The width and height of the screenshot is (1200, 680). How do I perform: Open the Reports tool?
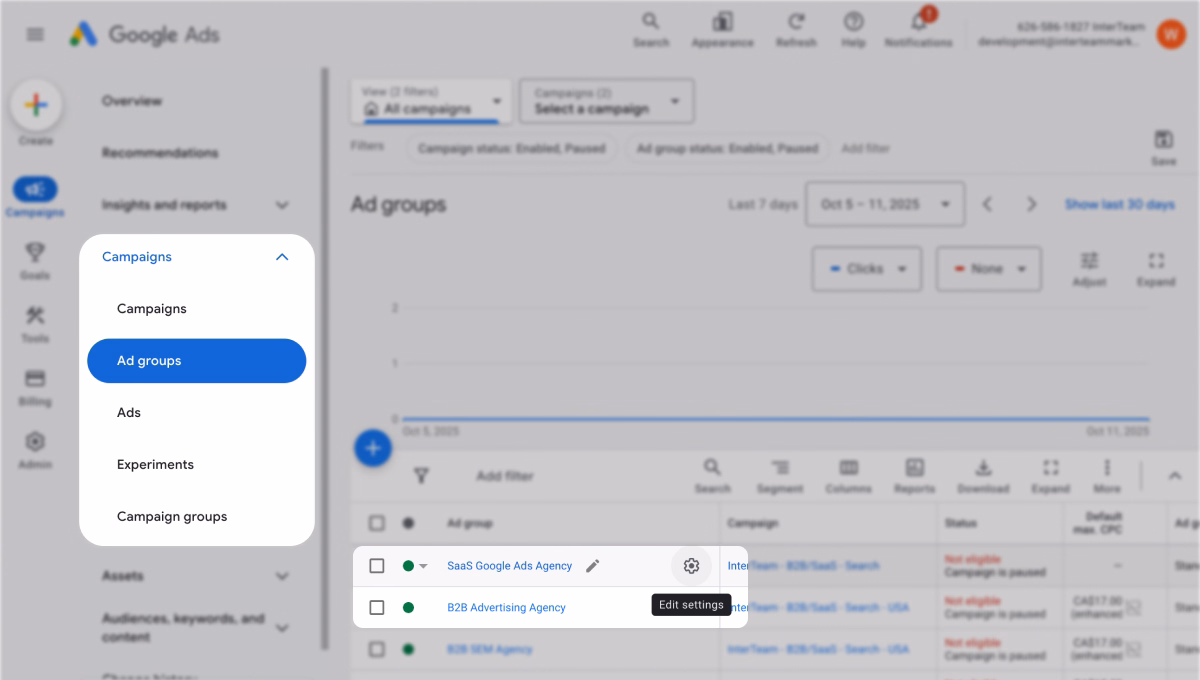coord(914,475)
